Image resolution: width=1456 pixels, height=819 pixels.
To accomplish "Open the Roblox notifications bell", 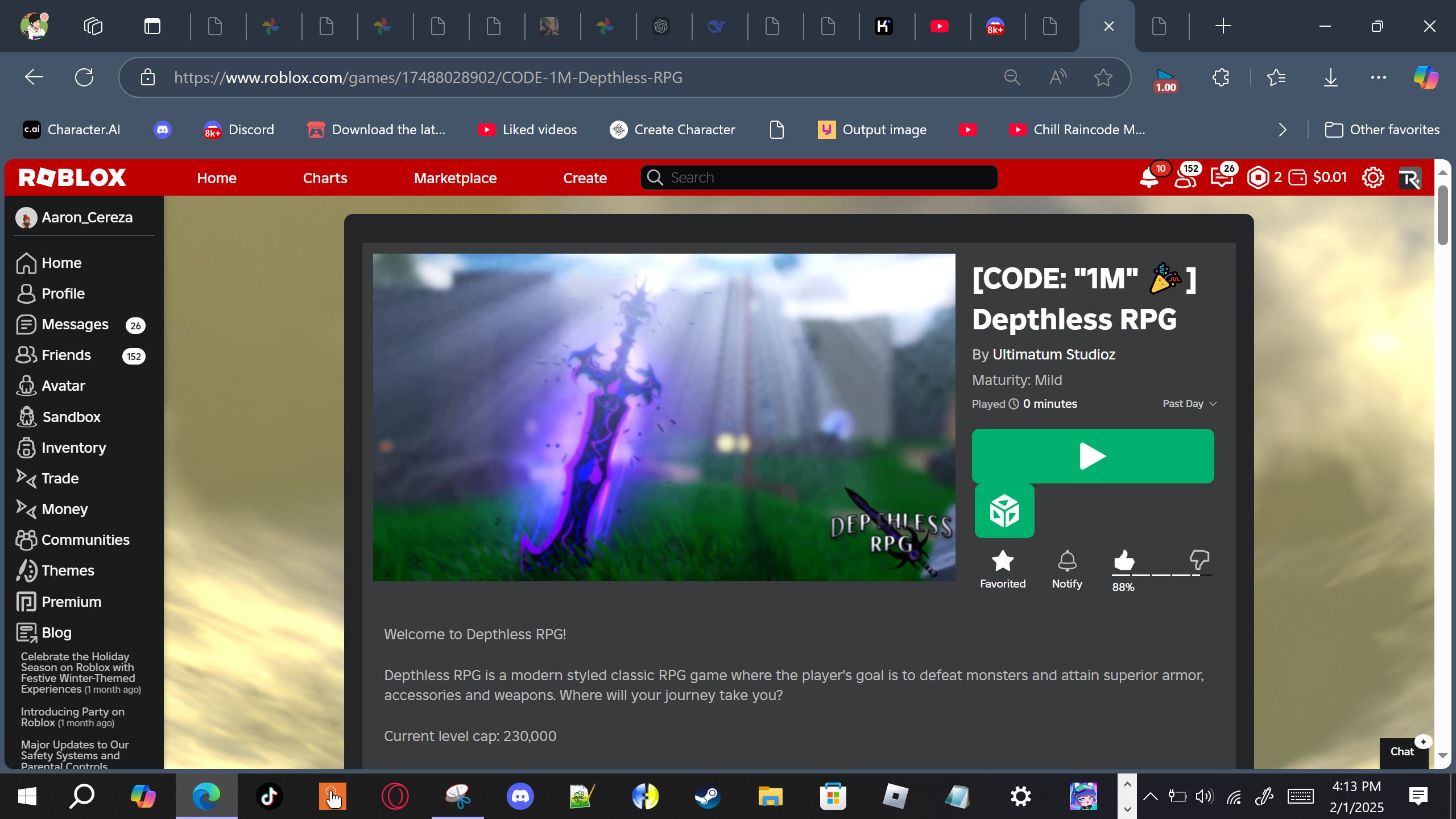I will (x=1149, y=178).
